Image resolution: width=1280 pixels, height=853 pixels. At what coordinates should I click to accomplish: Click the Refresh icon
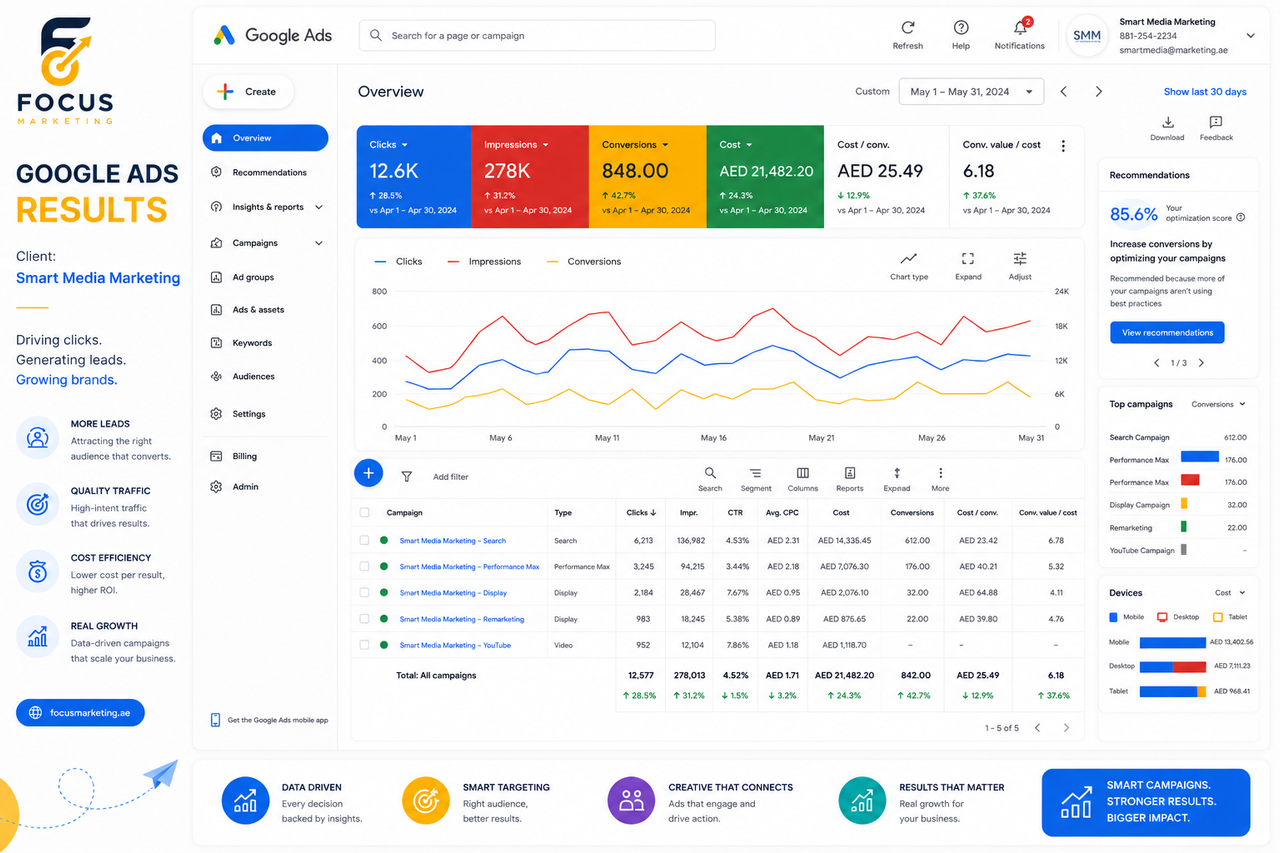(x=908, y=28)
